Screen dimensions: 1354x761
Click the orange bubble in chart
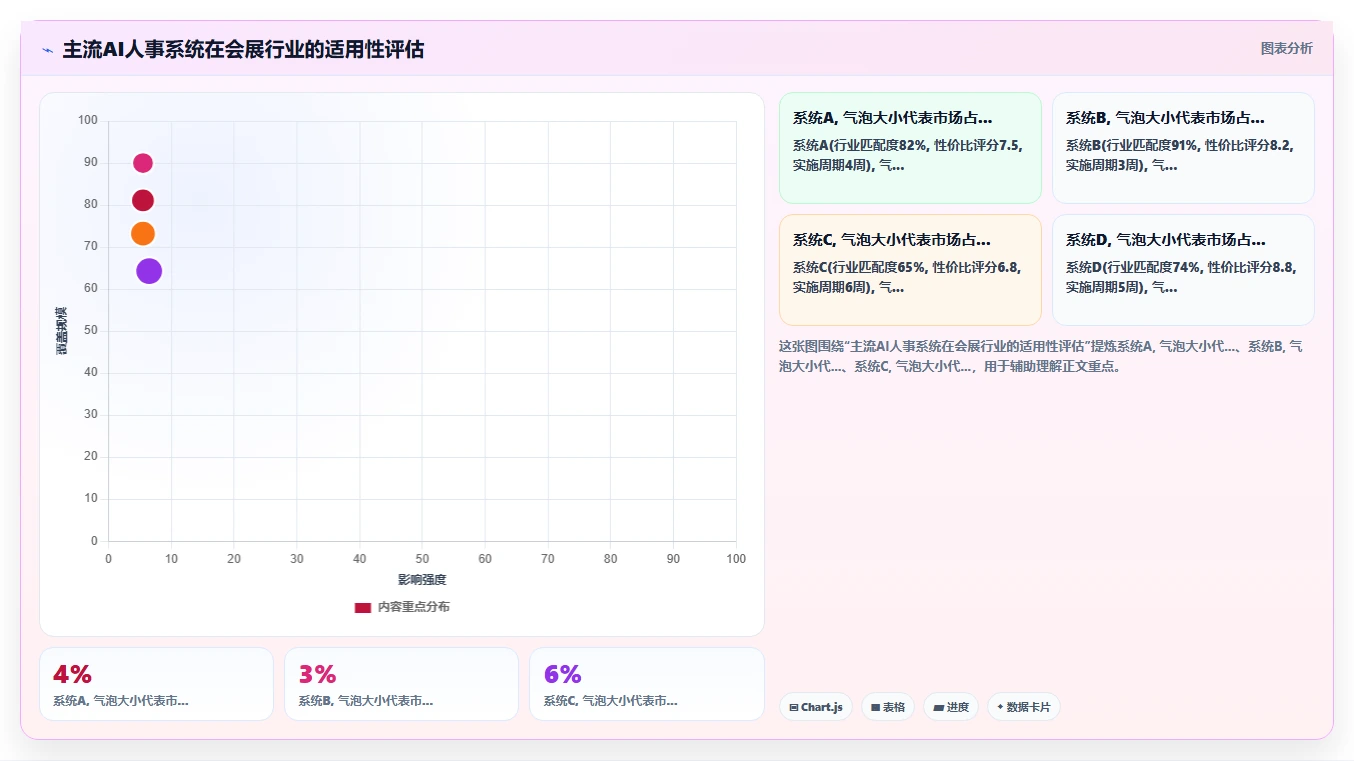pyautogui.click(x=143, y=234)
